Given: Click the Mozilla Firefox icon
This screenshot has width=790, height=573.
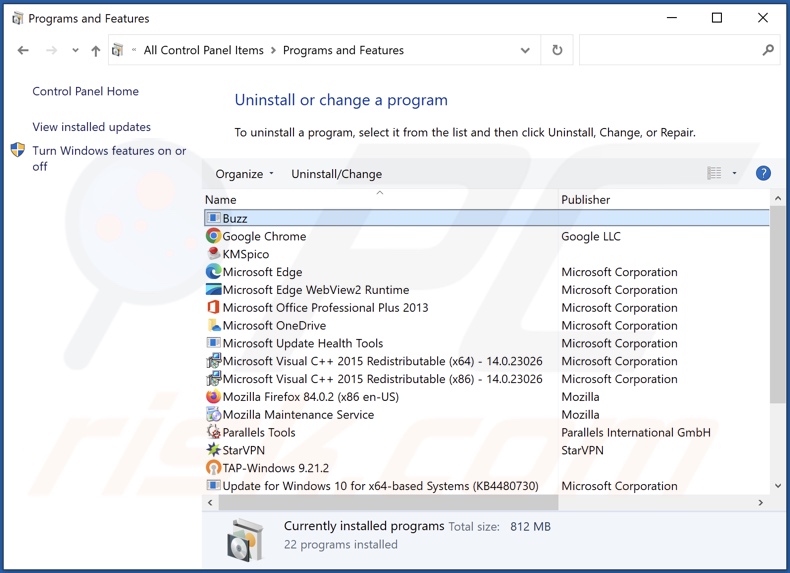Looking at the screenshot, I should coord(214,397).
